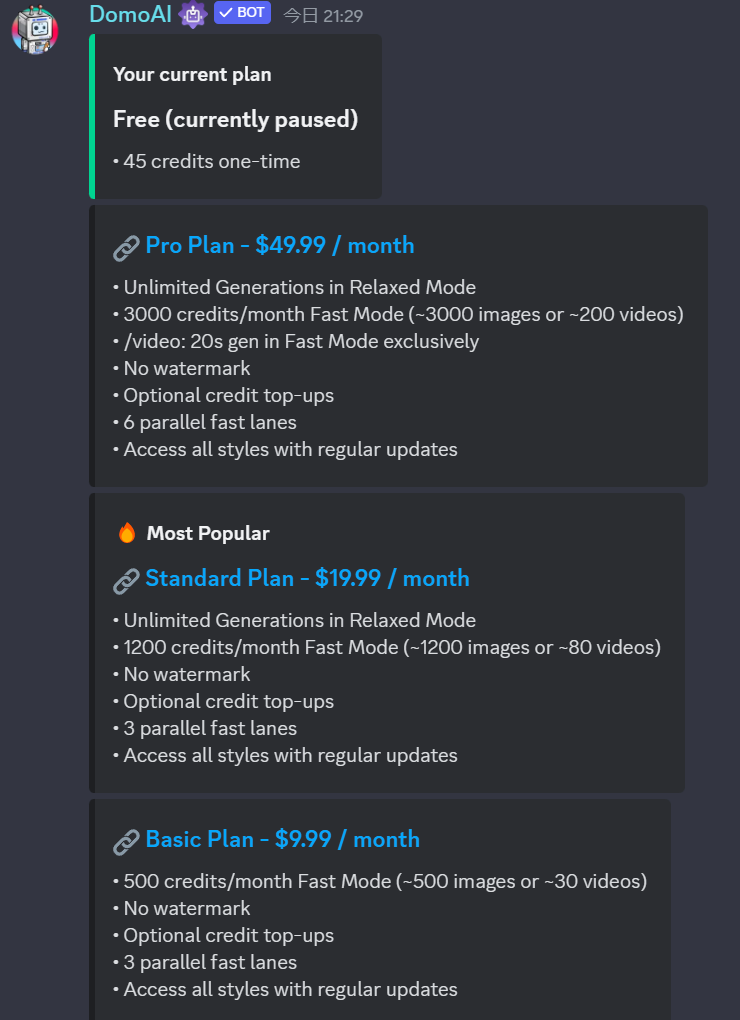Click the Your current plan heading
This screenshot has height=1020, width=740.
(x=192, y=75)
